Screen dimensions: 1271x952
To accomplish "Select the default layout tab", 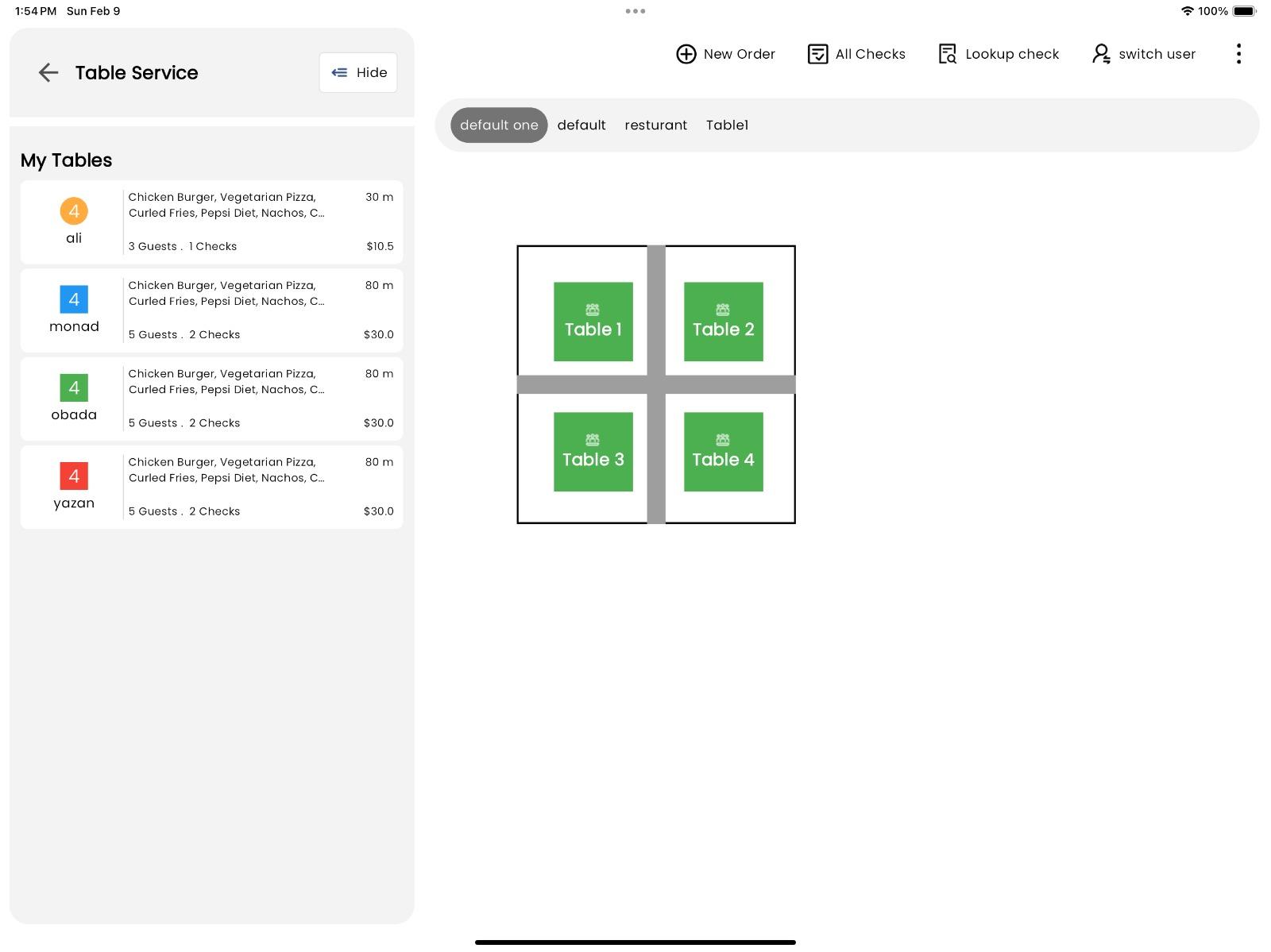I will click(581, 125).
